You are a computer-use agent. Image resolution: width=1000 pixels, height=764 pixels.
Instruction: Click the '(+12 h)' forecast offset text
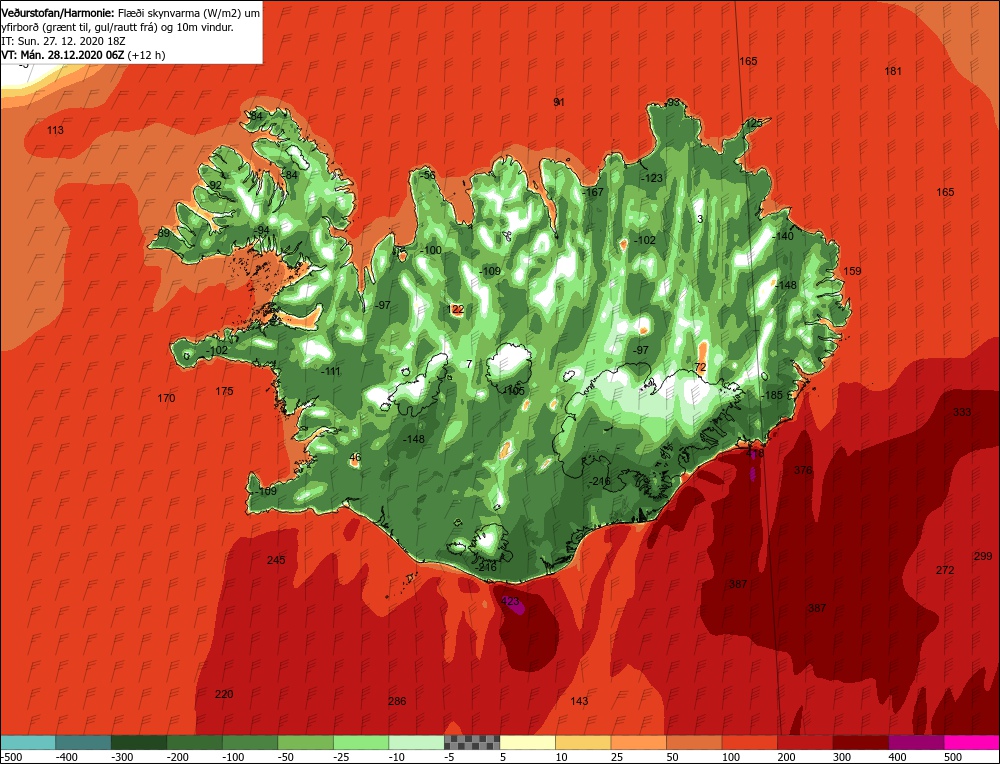click(x=147, y=55)
